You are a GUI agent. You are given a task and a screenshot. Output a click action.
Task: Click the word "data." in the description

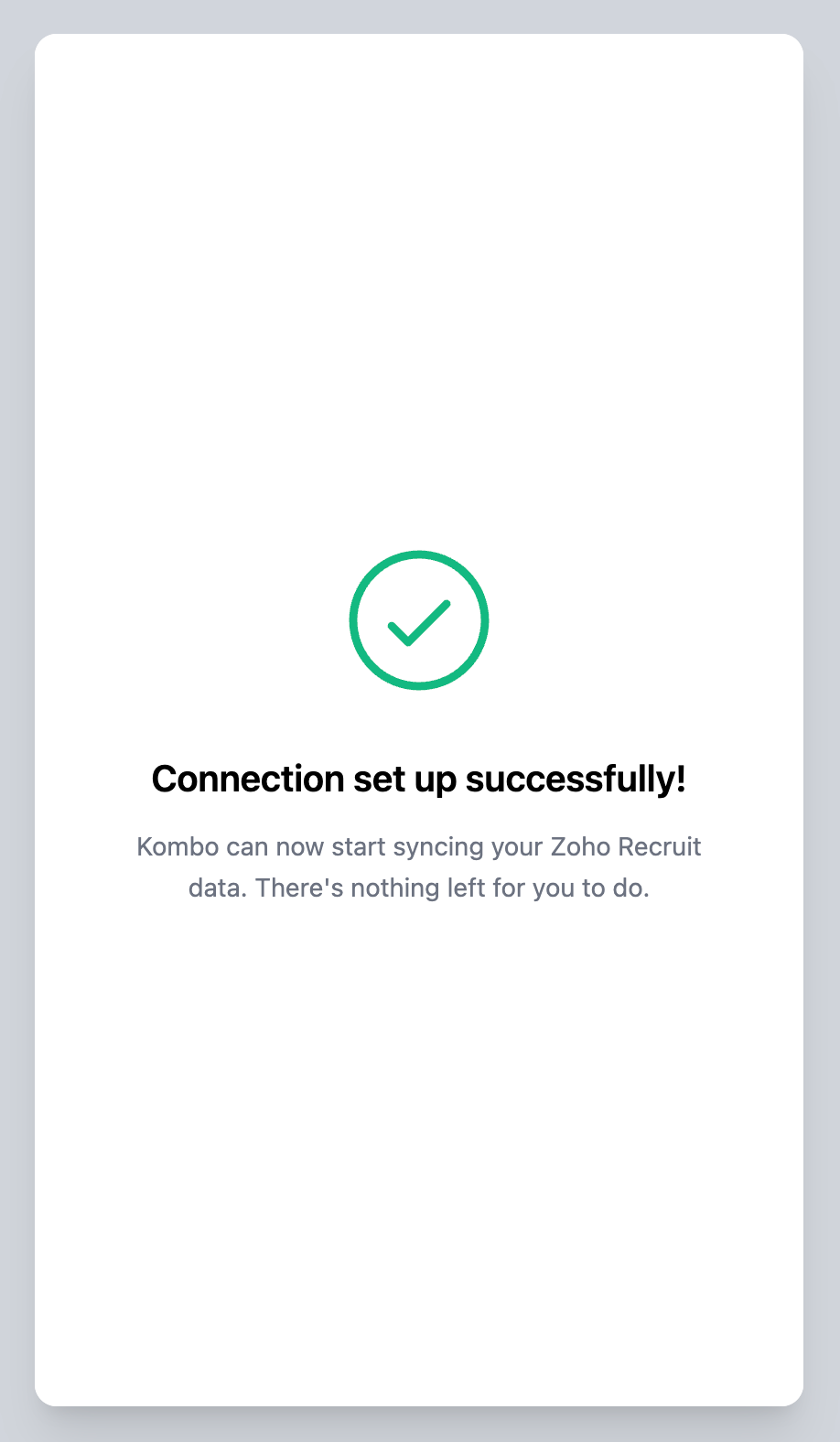[218, 888]
